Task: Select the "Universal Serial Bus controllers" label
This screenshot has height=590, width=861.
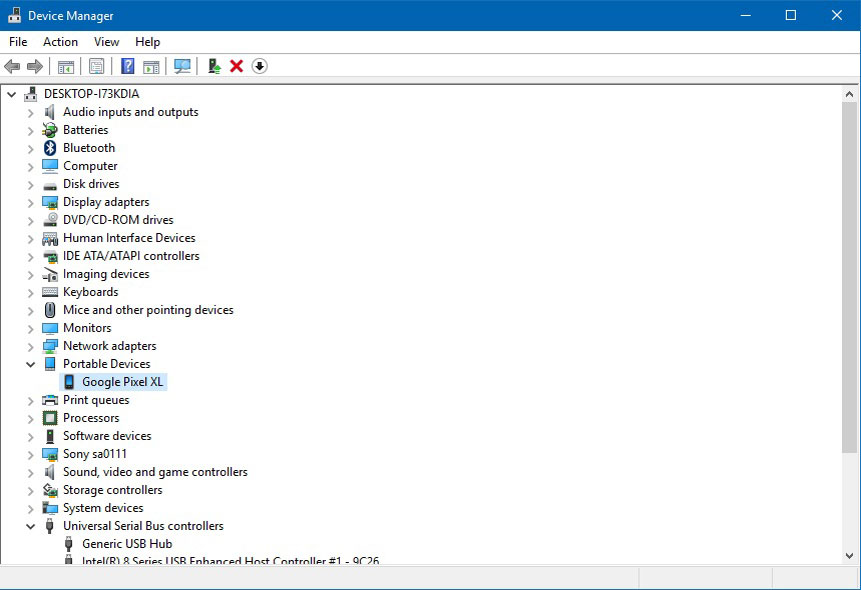Action: [143, 526]
